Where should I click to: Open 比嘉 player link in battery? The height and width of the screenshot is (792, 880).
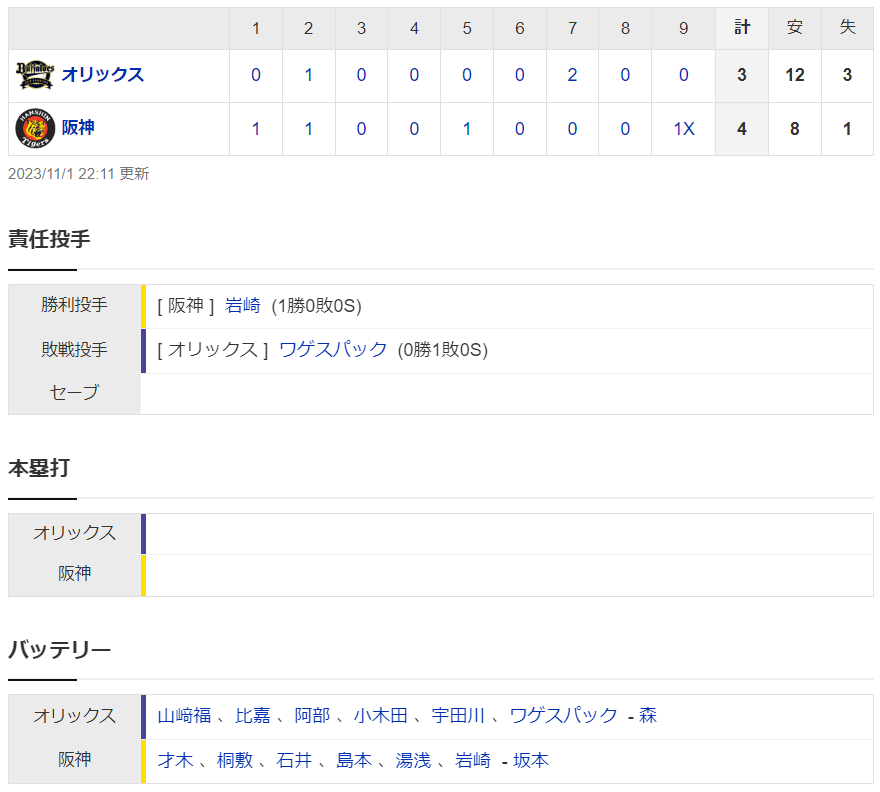(x=253, y=716)
